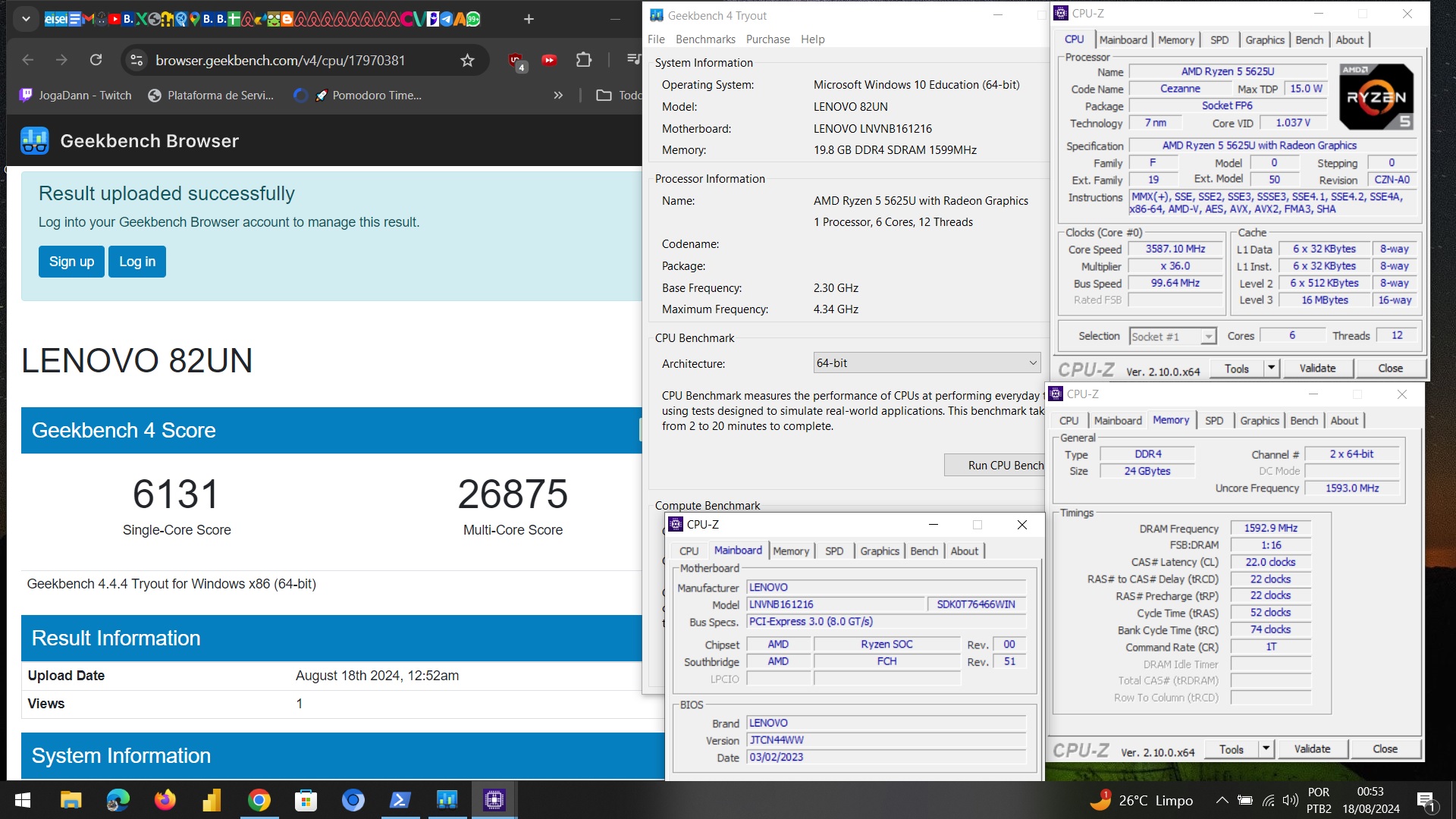Open the Socket #1 selection dropdown
1456x819 pixels.
tap(1172, 337)
